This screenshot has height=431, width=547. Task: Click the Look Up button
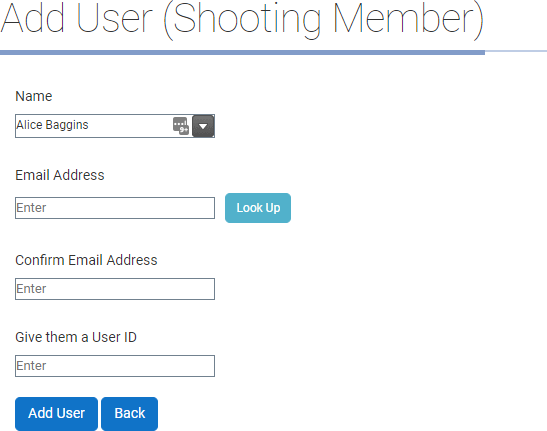pos(258,208)
